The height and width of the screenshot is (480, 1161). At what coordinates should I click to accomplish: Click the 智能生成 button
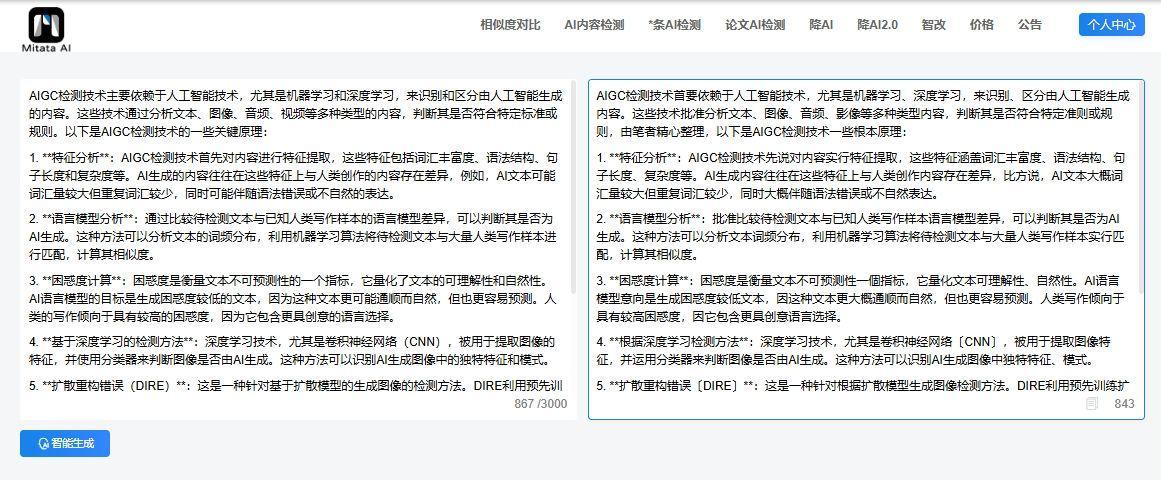tap(65, 443)
